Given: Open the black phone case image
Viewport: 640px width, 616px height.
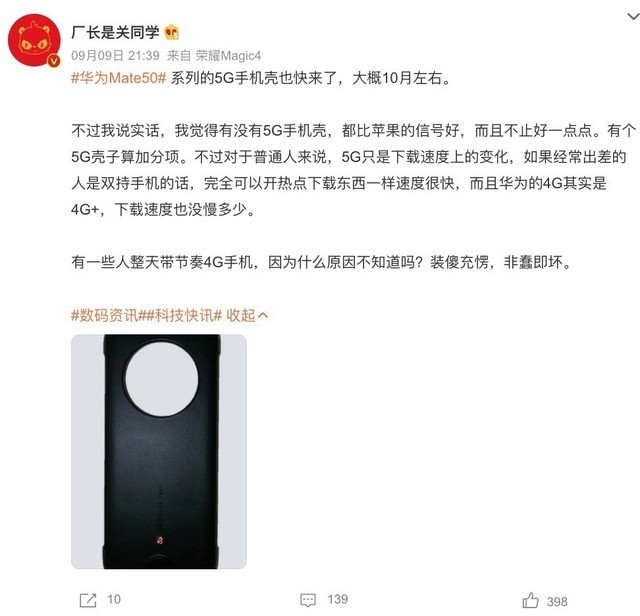Looking at the screenshot, I should [159, 451].
